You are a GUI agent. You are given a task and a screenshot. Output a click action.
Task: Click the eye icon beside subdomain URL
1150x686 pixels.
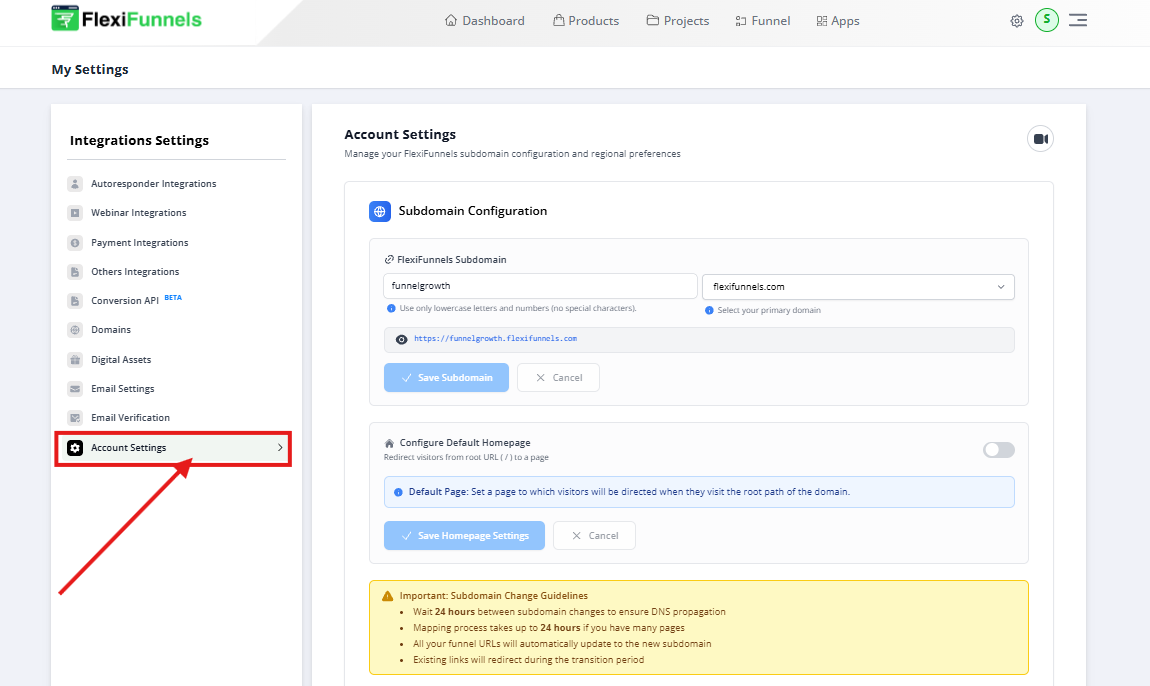click(x=401, y=340)
